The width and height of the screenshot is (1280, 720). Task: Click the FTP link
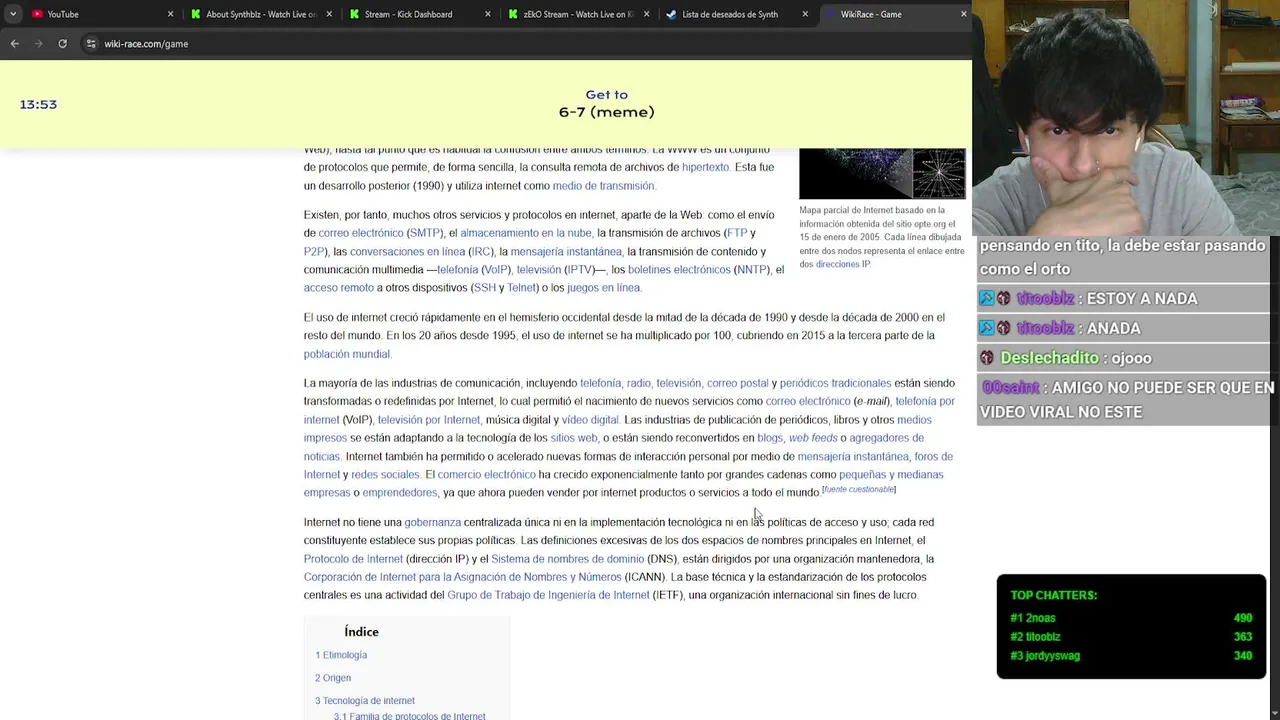[737, 233]
